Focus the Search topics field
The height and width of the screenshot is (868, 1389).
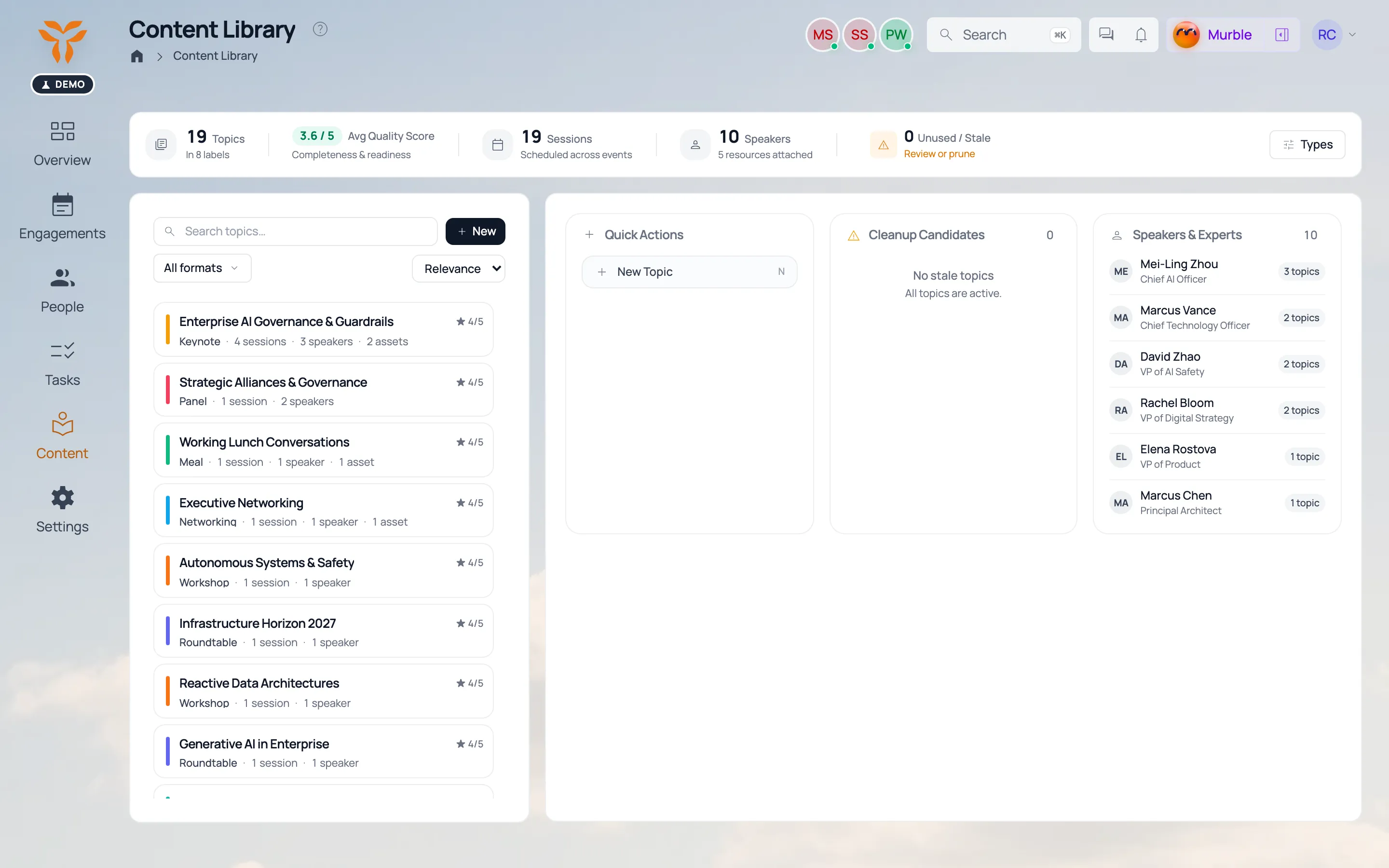295,231
